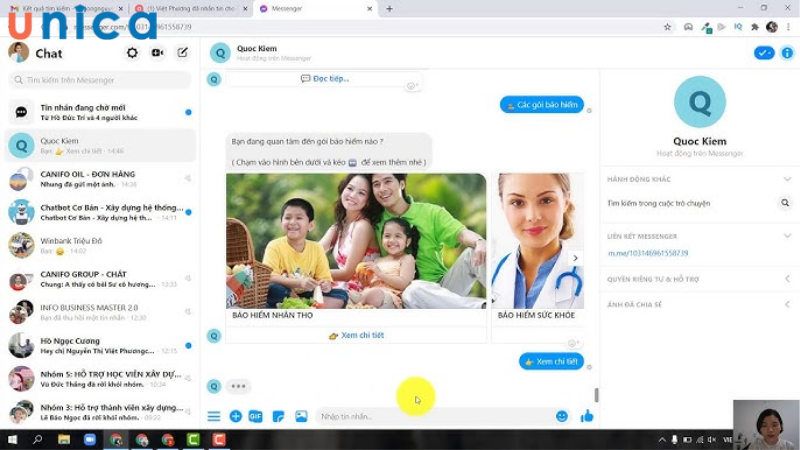Viewport: 800px width, 450px height.
Task: Open Winbank Triệu Đô conversation
Action: pyautogui.click(x=100, y=245)
